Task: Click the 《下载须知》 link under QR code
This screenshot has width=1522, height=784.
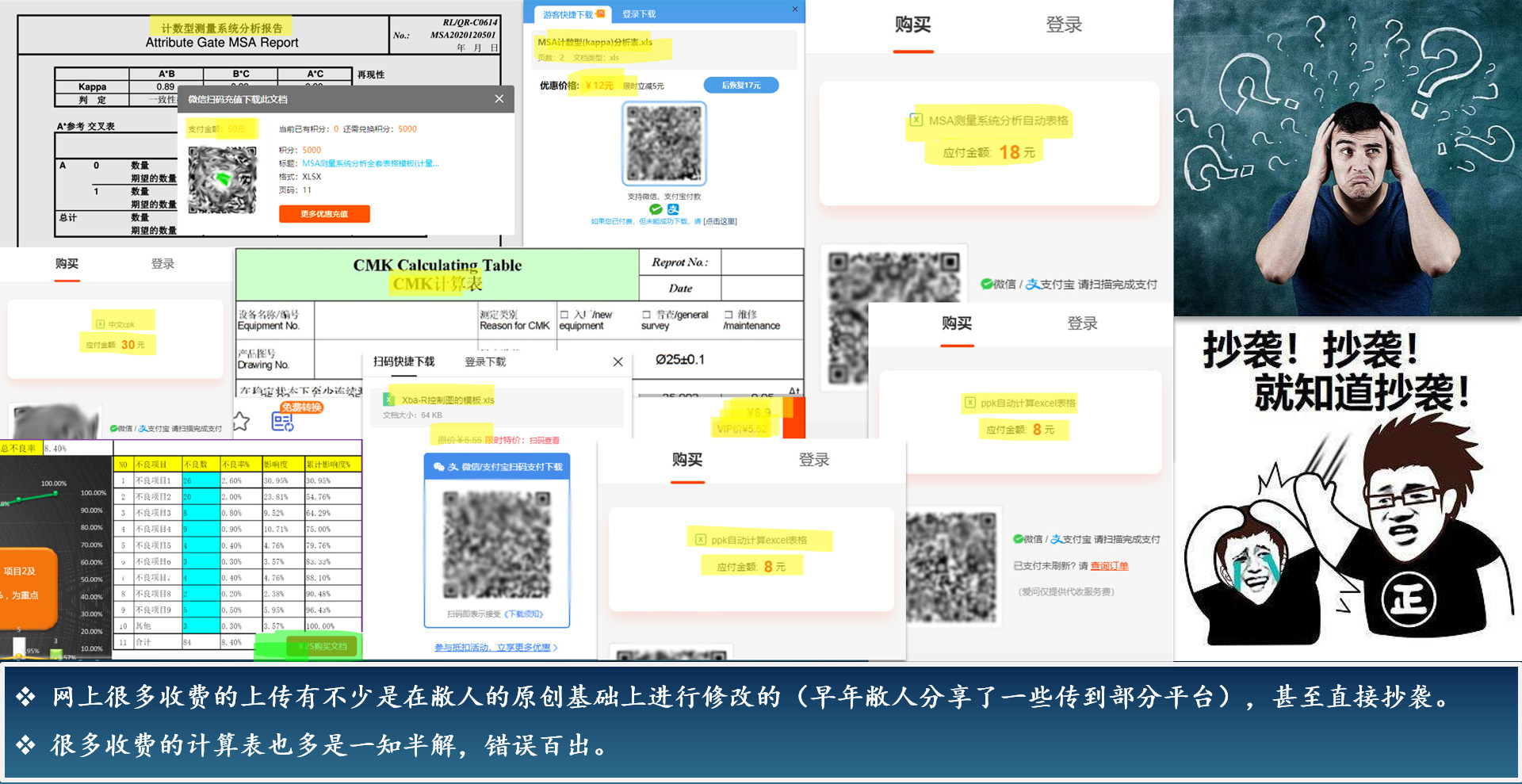Action: tap(523, 614)
